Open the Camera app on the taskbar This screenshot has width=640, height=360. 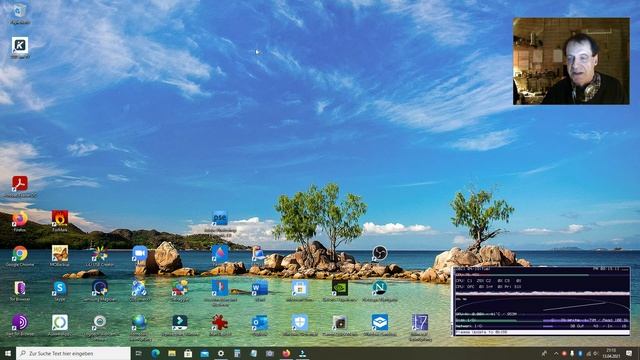[270, 353]
